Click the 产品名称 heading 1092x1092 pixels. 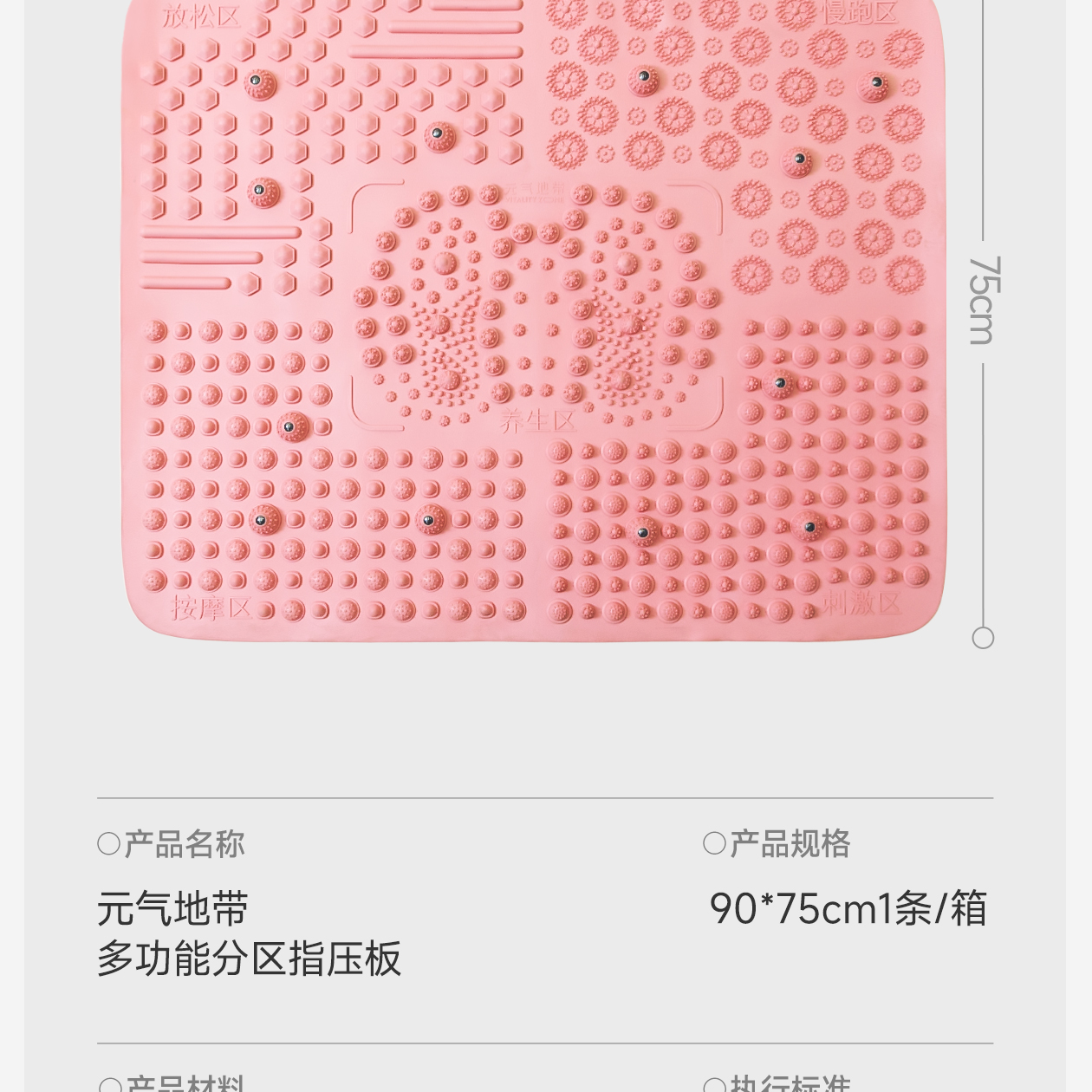pos(185,843)
